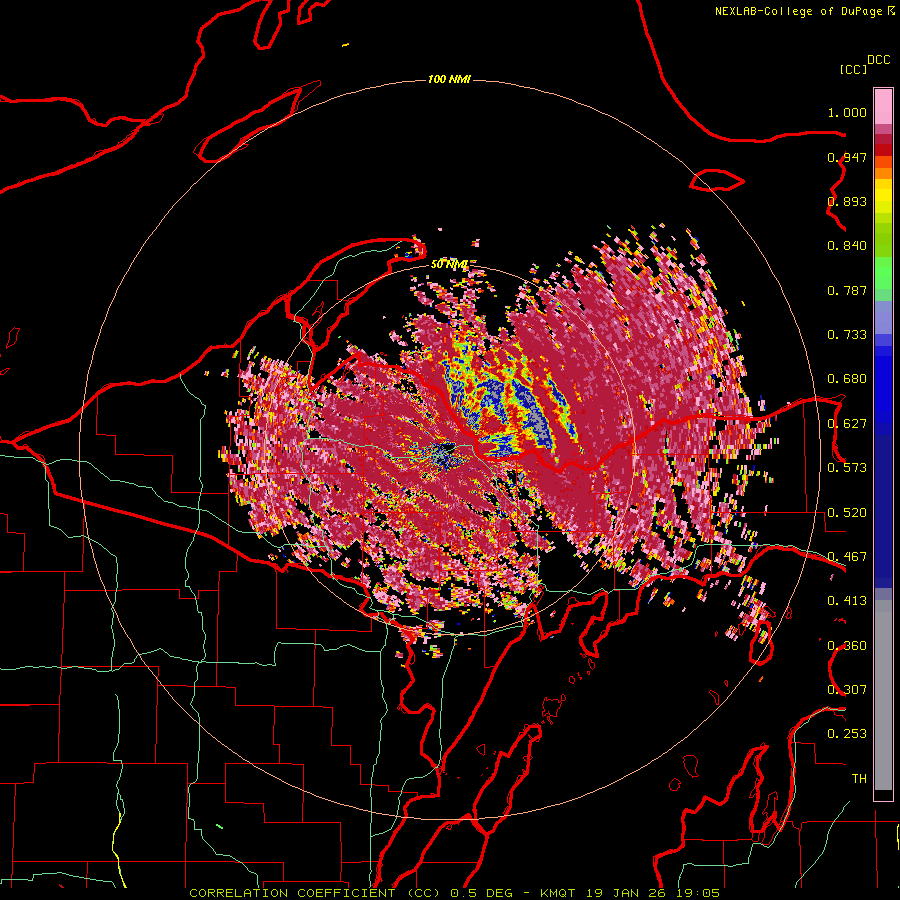Click the 0.840 scale value
This screenshot has width=900, height=900.
847,246
